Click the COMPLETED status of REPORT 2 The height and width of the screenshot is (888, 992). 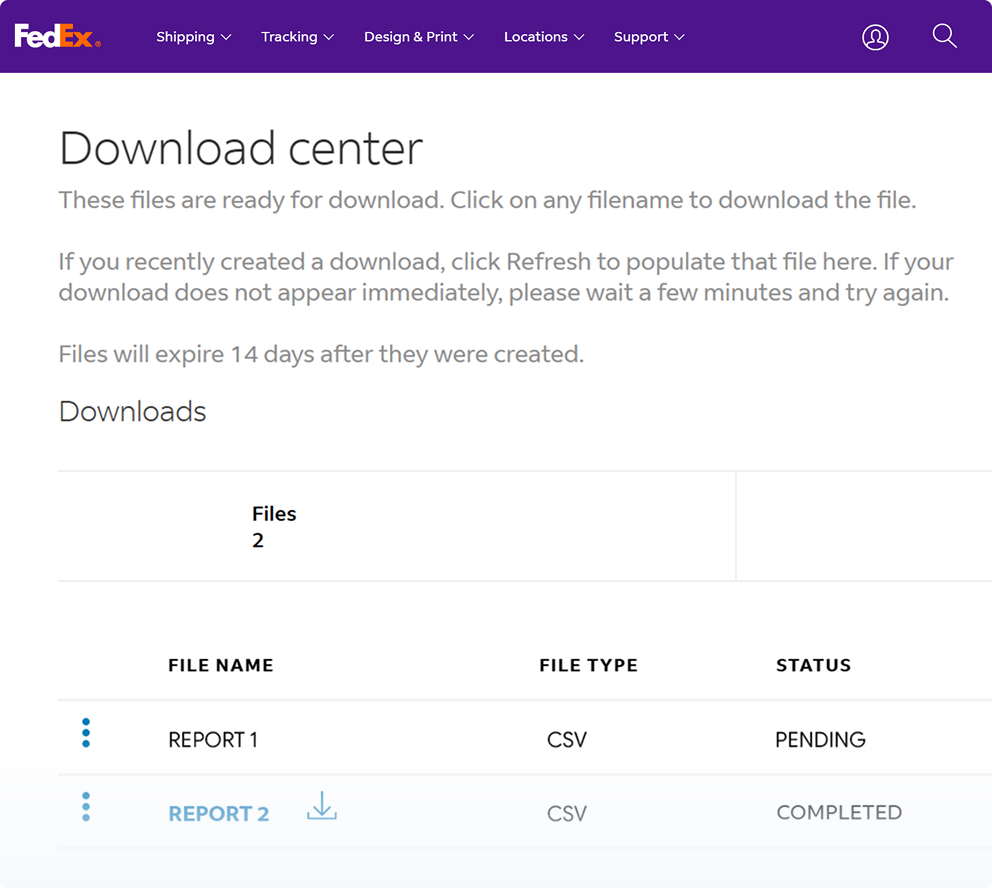839,813
